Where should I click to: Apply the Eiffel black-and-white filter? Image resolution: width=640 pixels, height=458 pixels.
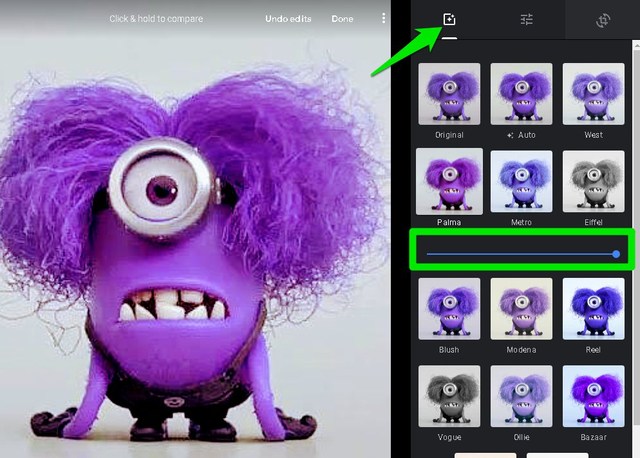(593, 181)
